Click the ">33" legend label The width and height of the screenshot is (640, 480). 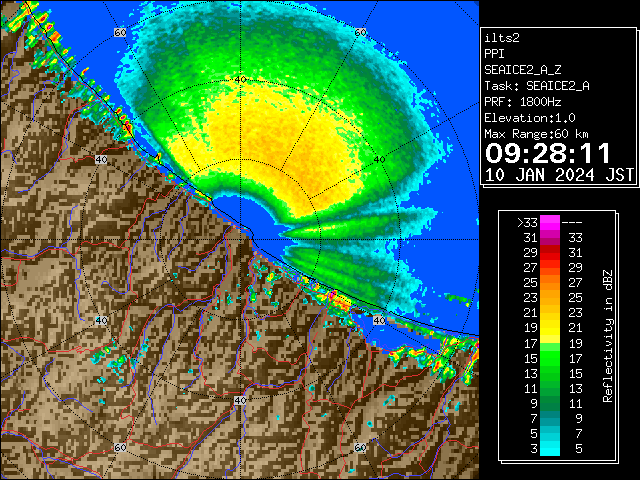pyautogui.click(x=527, y=223)
